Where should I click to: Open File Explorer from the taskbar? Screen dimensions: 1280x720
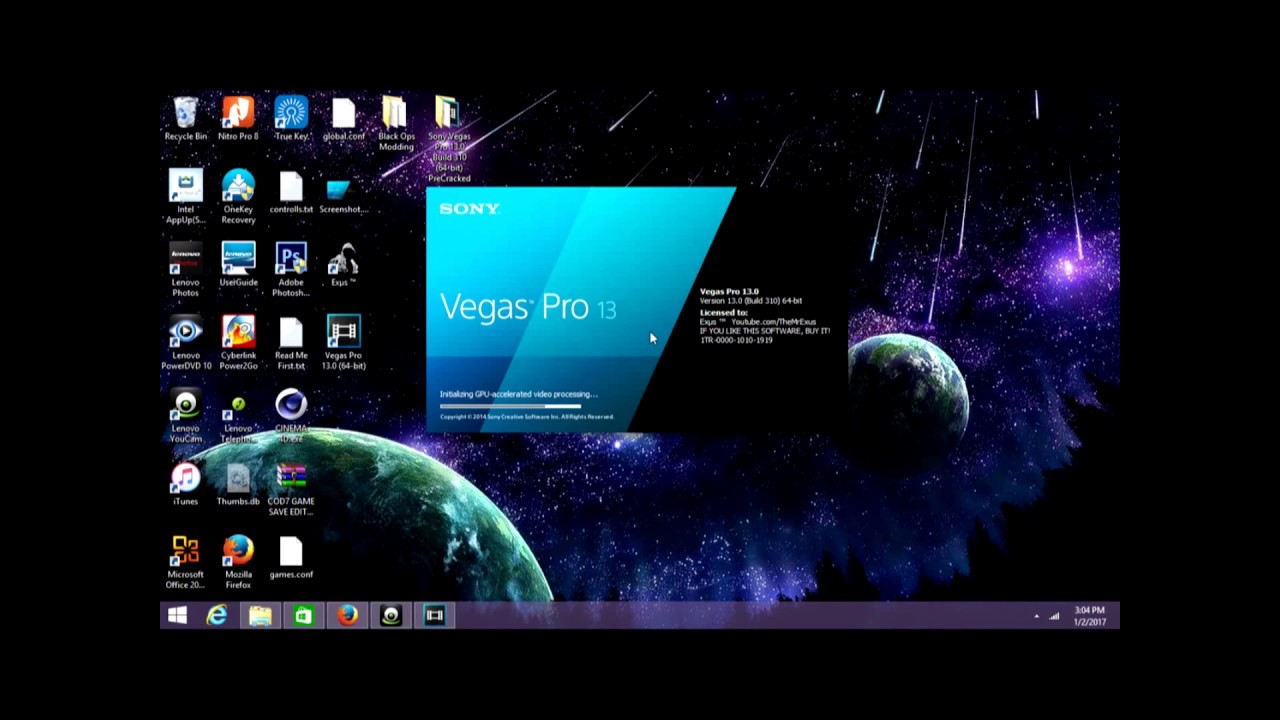[x=260, y=616]
